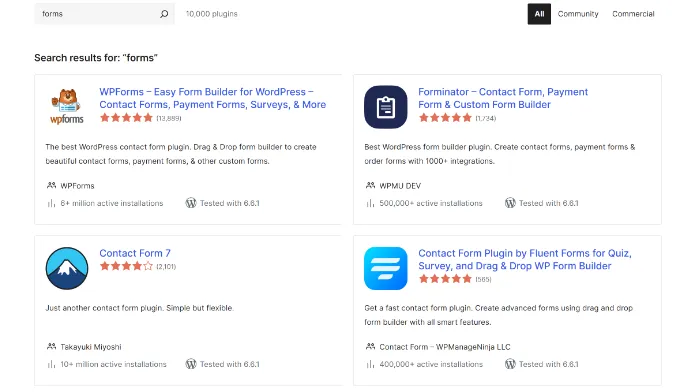Open Contact Form Plugin by Fluent Forms link
The image size is (680, 392).
[524, 259]
